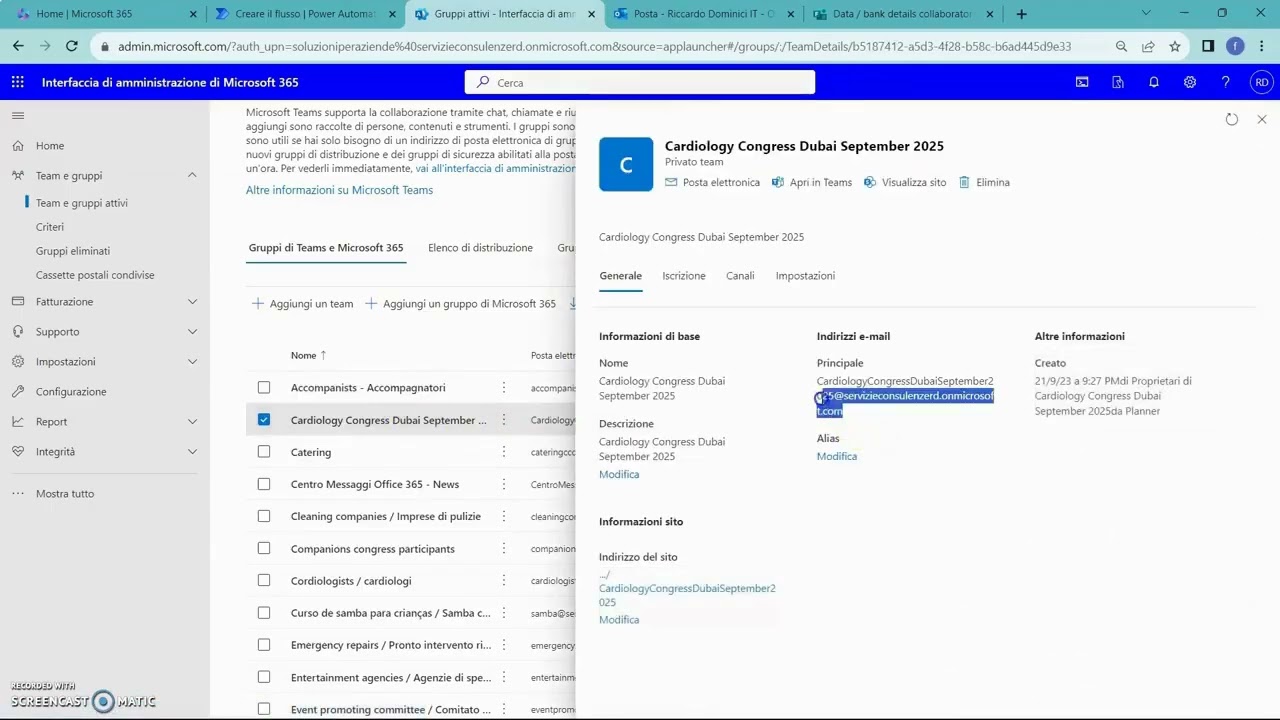Switch to Generale tab
Viewport: 1280px width, 720px height.
click(620, 276)
